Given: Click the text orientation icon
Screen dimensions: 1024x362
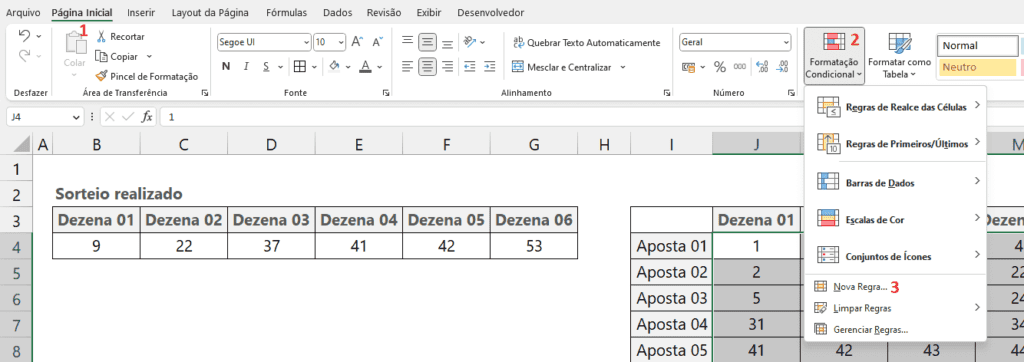Looking at the screenshot, I should click(x=470, y=42).
